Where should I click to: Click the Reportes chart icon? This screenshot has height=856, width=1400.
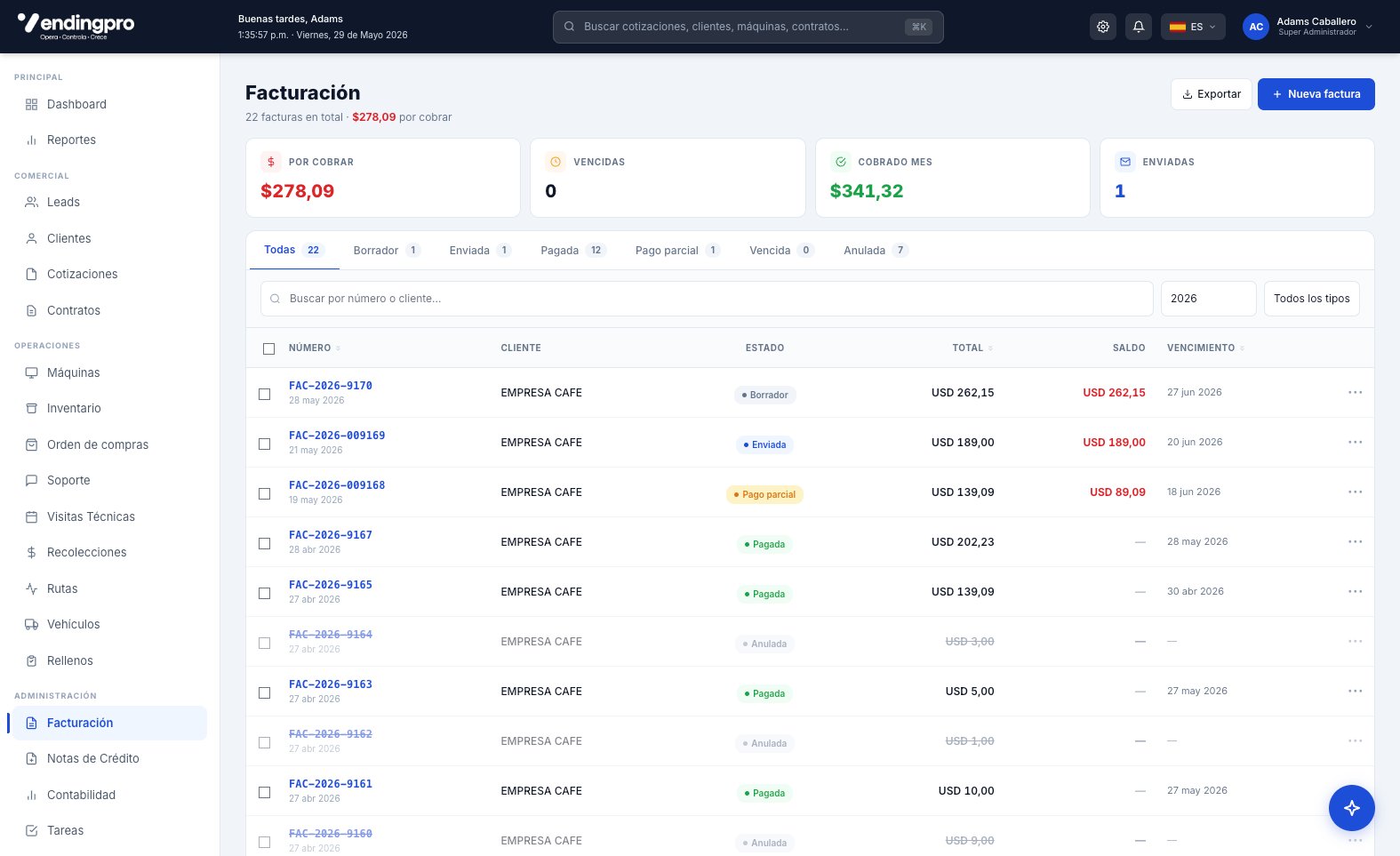tap(31, 140)
